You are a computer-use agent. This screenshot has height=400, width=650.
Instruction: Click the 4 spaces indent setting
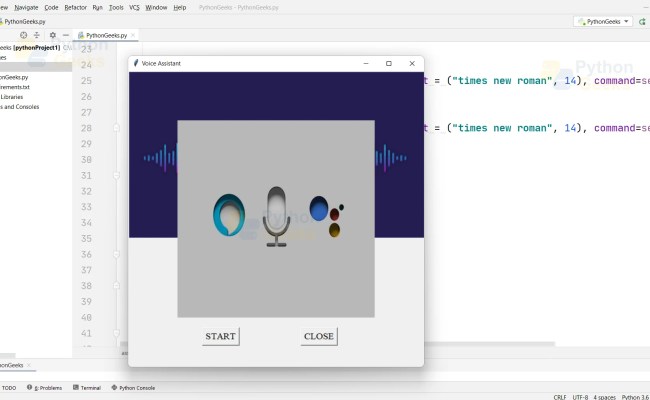(604, 397)
